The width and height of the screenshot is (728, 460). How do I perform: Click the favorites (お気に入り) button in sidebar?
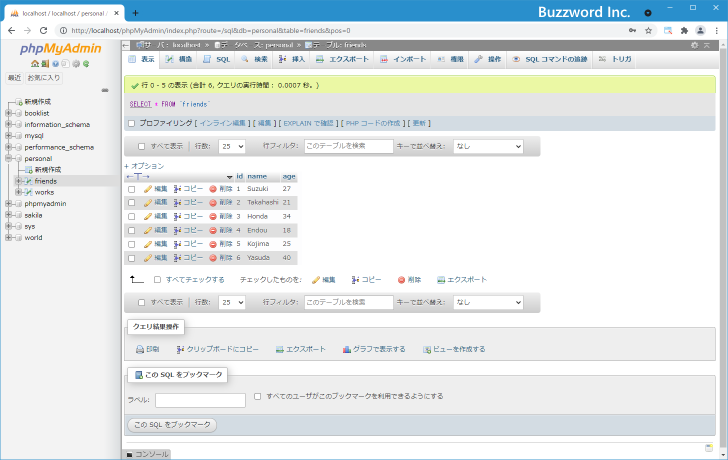(44, 78)
